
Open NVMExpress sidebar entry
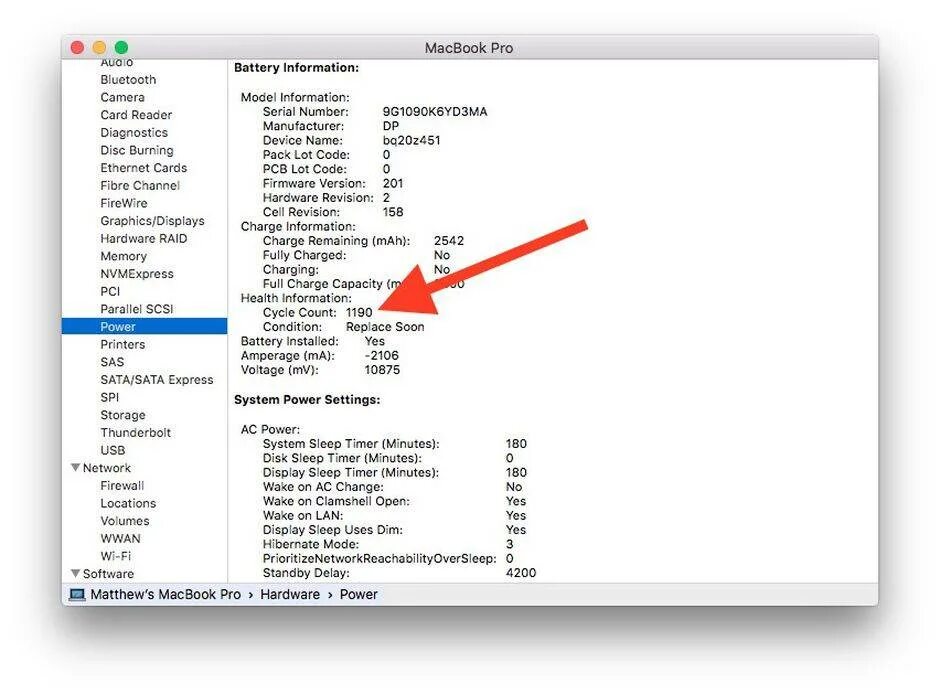pos(137,274)
